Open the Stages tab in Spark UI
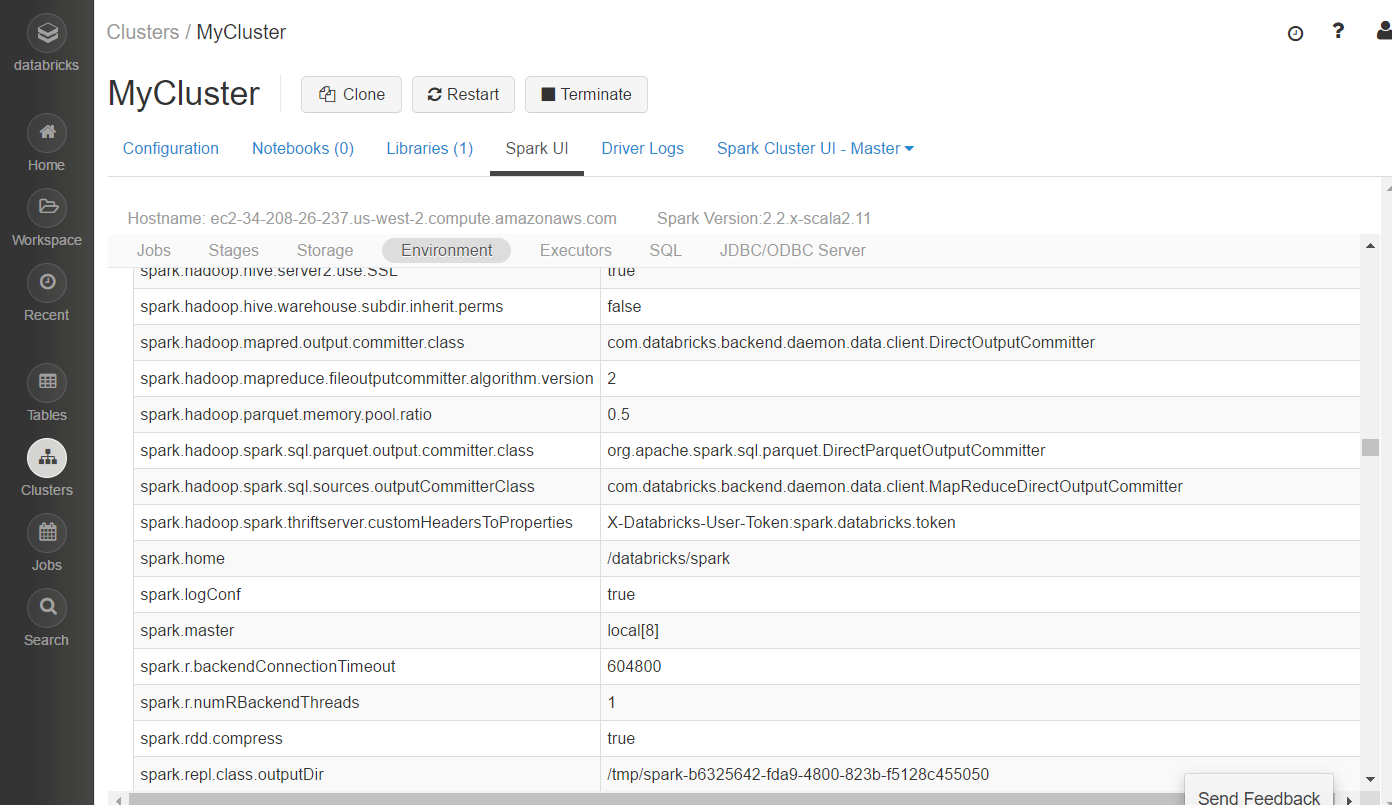This screenshot has width=1392, height=805. [x=234, y=250]
